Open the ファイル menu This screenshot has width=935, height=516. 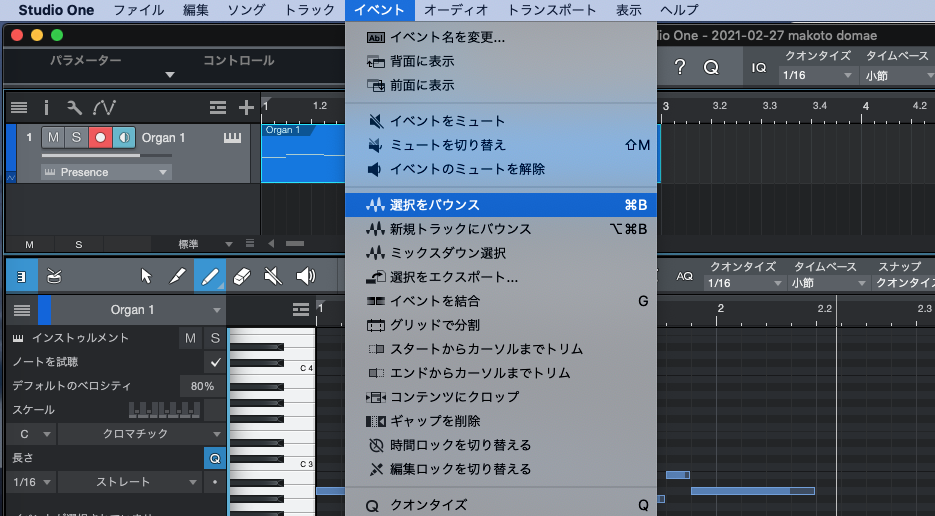point(138,10)
